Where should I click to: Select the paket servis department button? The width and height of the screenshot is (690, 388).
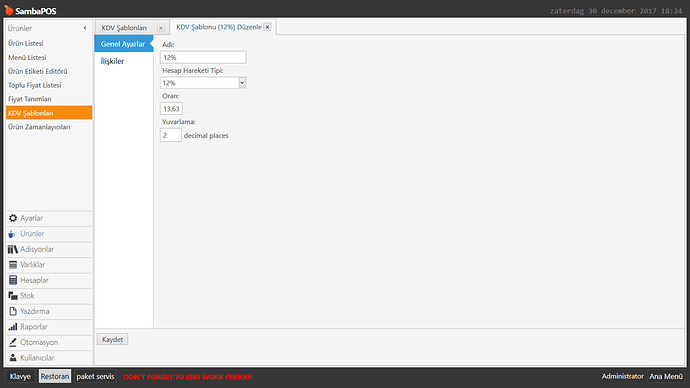(95, 377)
